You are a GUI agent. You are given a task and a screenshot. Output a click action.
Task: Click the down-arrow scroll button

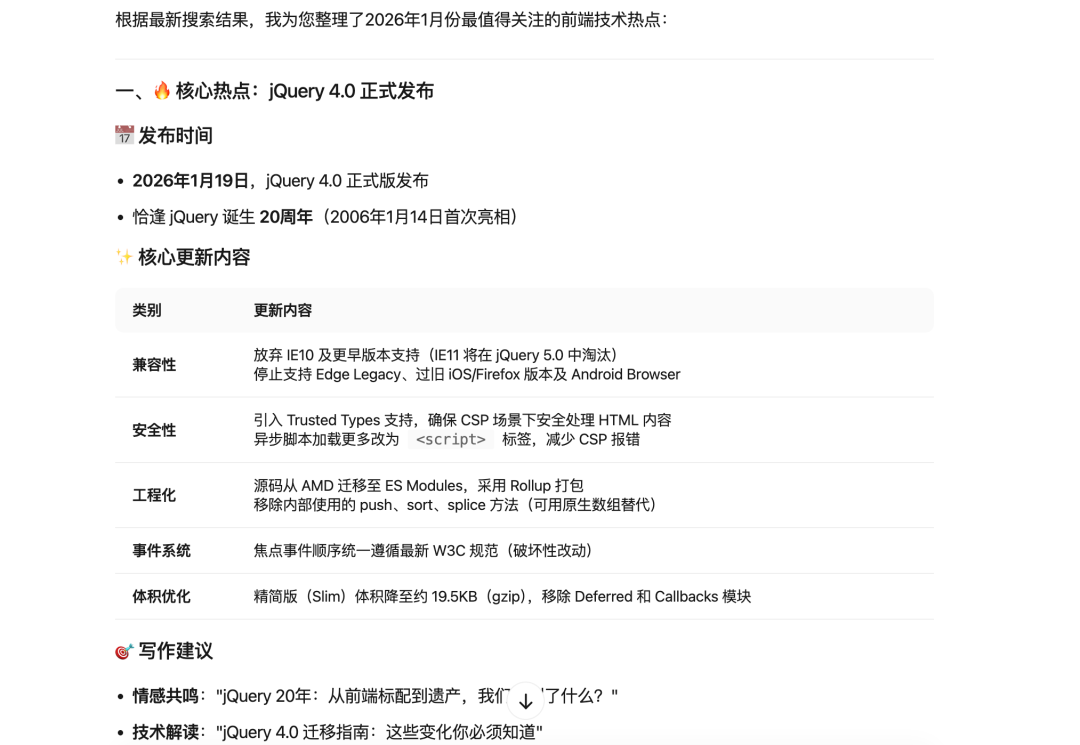525,700
